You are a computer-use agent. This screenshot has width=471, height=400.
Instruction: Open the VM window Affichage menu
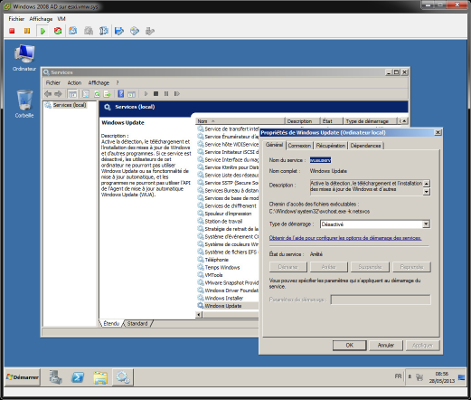tap(41, 19)
